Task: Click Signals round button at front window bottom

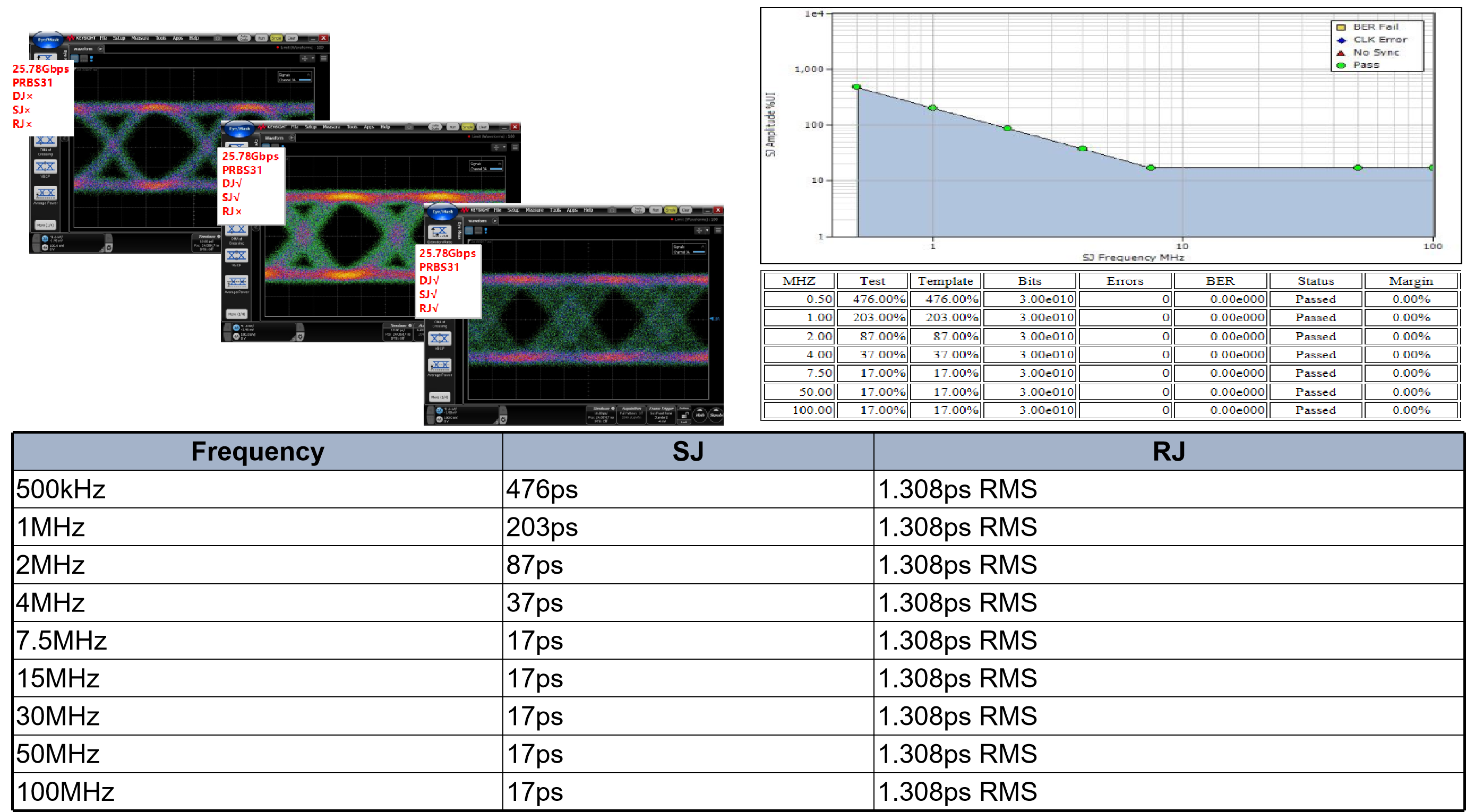Action: pos(716,415)
